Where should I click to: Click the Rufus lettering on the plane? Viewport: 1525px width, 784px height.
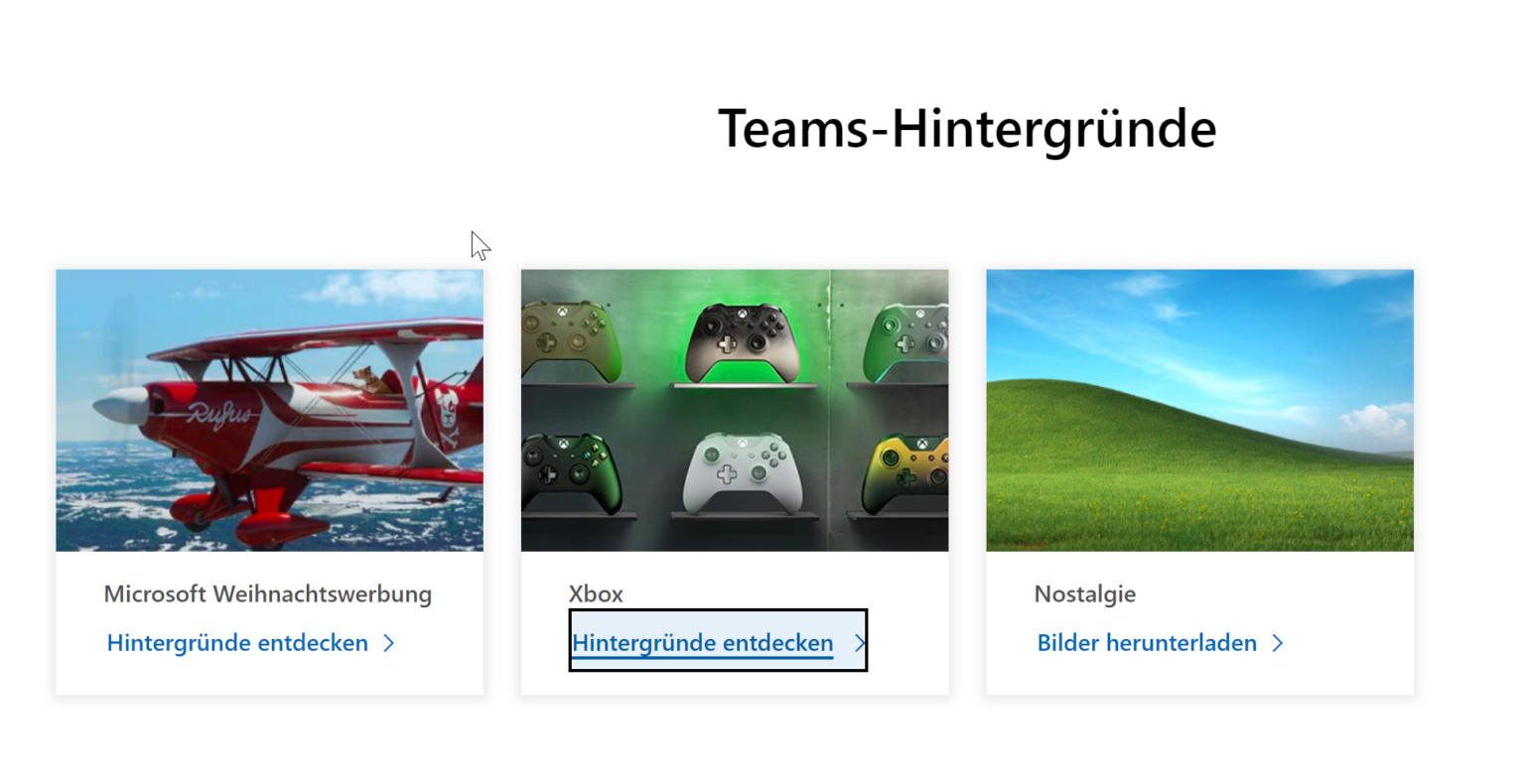point(221,412)
